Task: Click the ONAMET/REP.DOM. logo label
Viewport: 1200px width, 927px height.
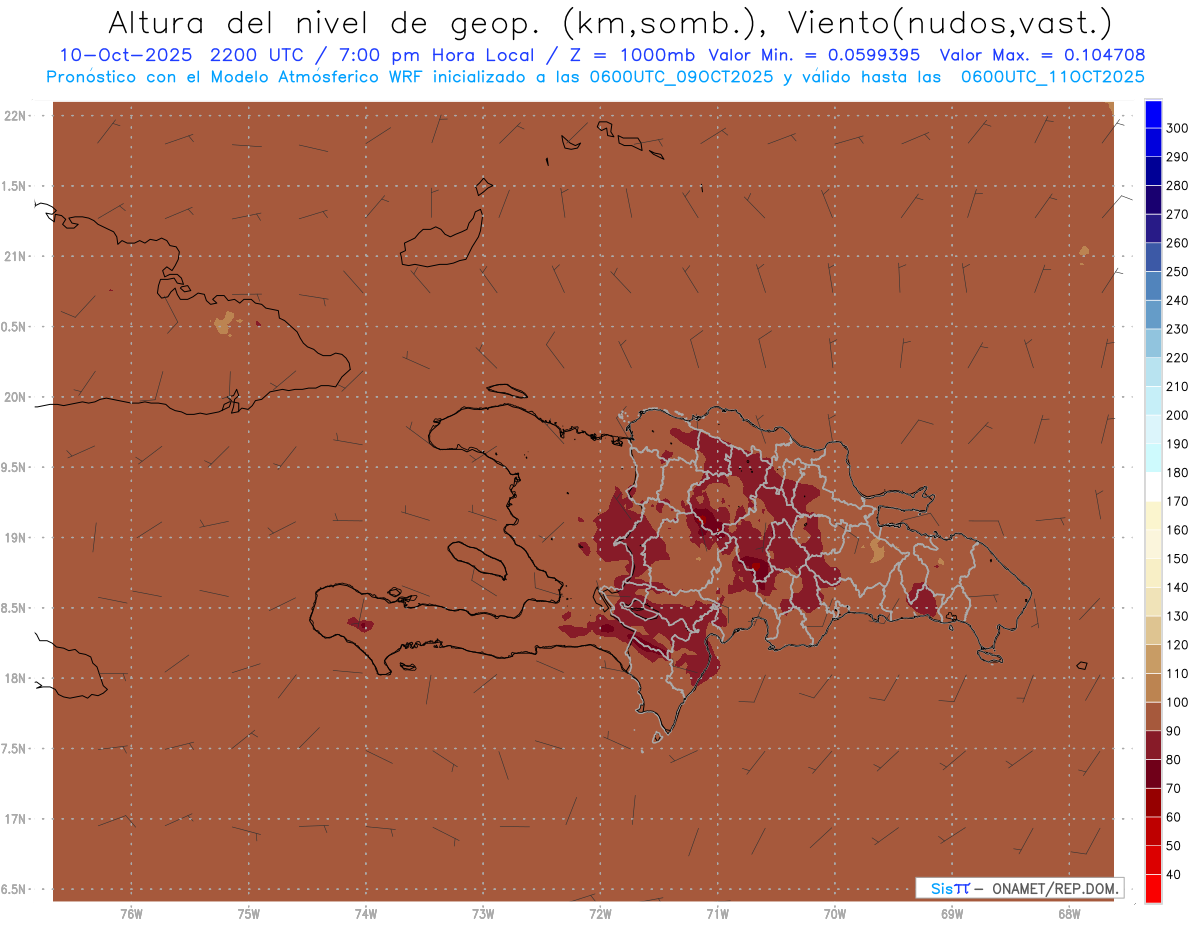Action: (1019, 888)
